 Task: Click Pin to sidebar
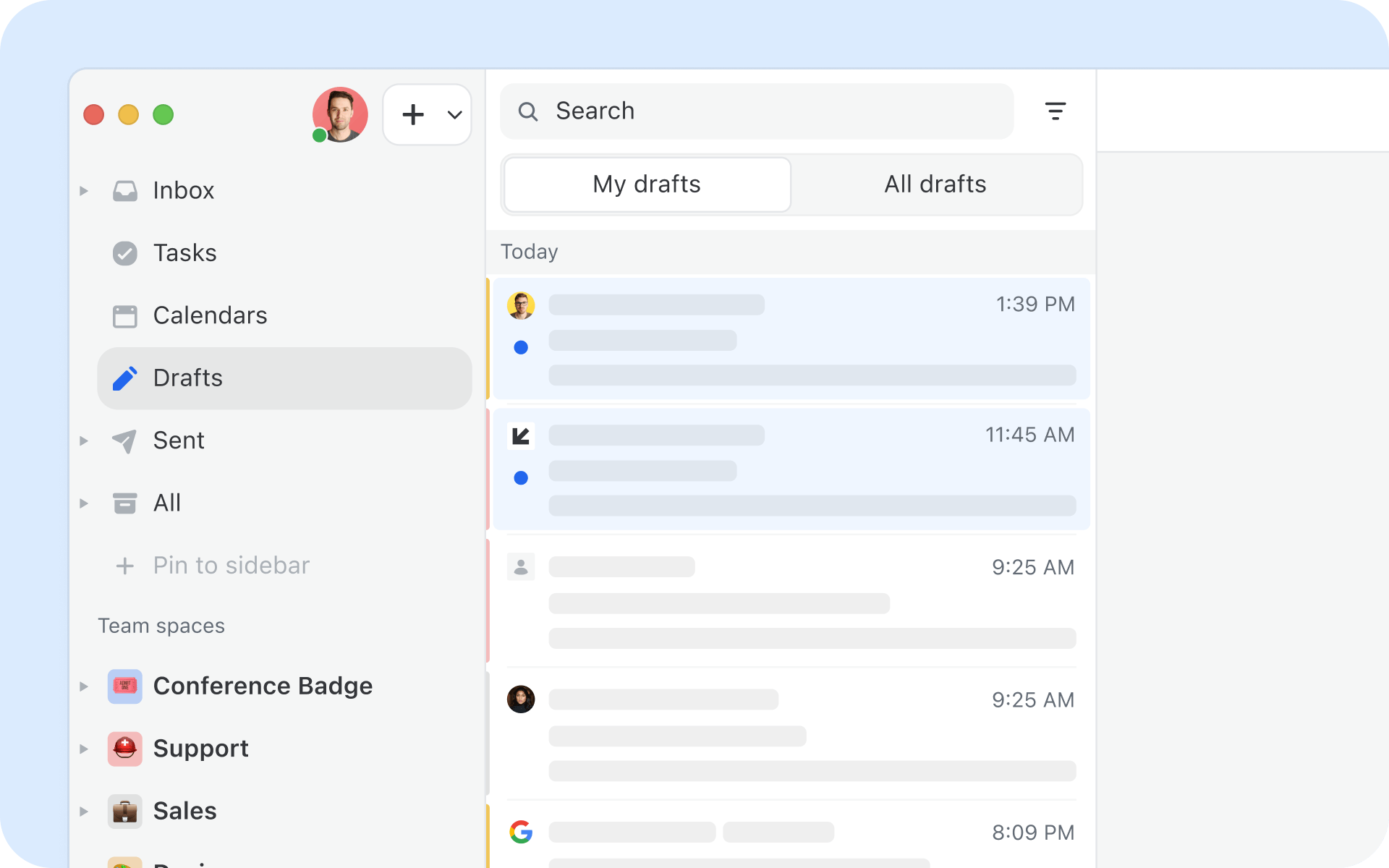pyautogui.click(x=231, y=566)
